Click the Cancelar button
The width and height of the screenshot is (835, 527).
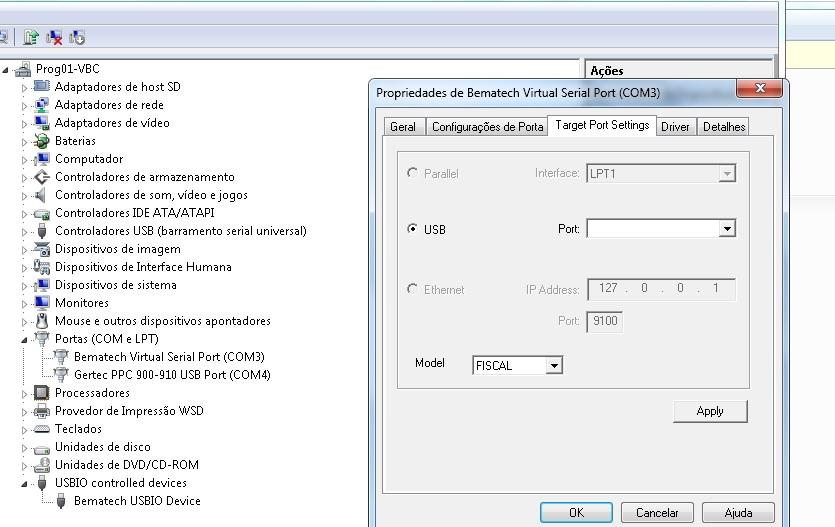657,513
